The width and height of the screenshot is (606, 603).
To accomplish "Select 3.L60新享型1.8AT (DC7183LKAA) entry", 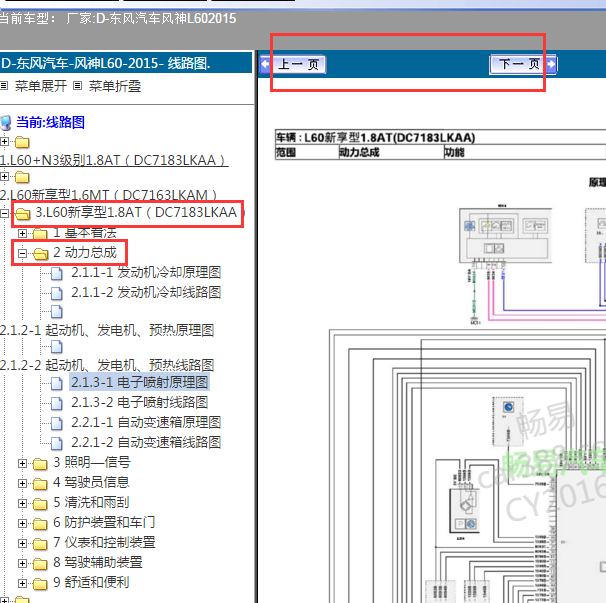I will [x=136, y=212].
